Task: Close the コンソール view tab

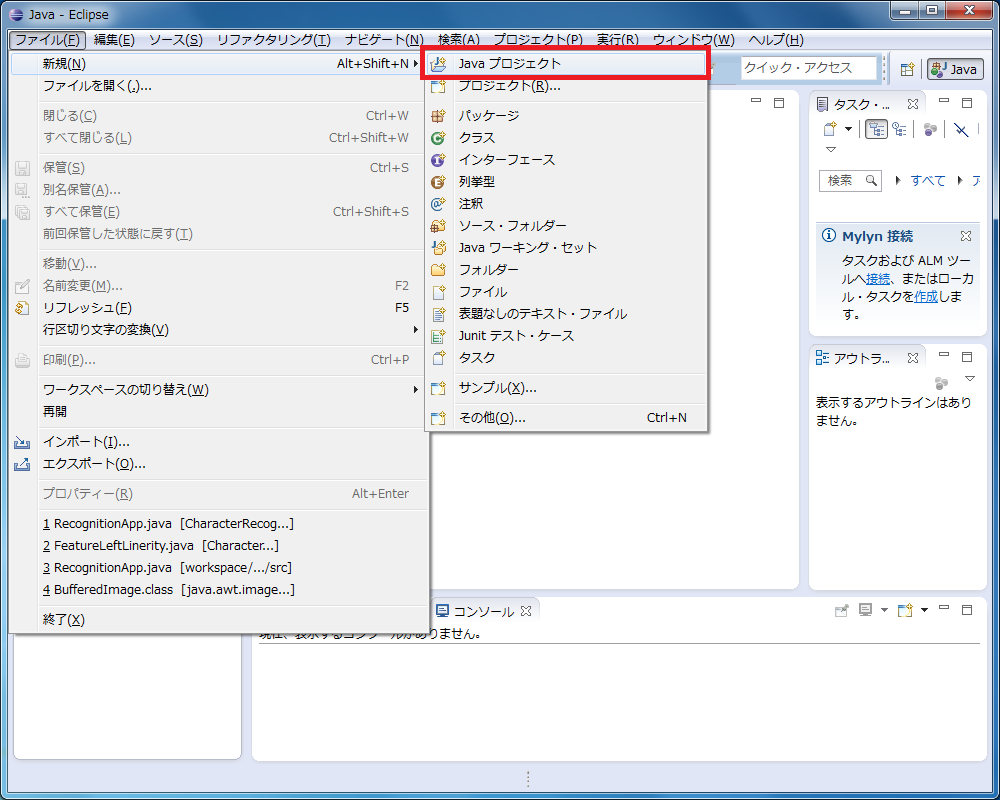Action: (526, 611)
